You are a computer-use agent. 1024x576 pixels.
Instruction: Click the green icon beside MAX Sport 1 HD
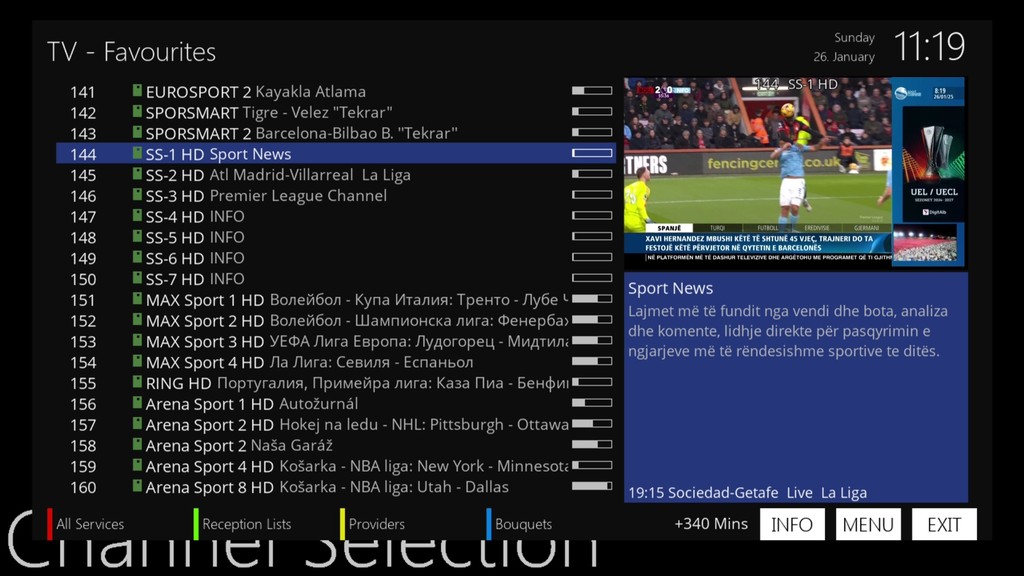(x=137, y=299)
